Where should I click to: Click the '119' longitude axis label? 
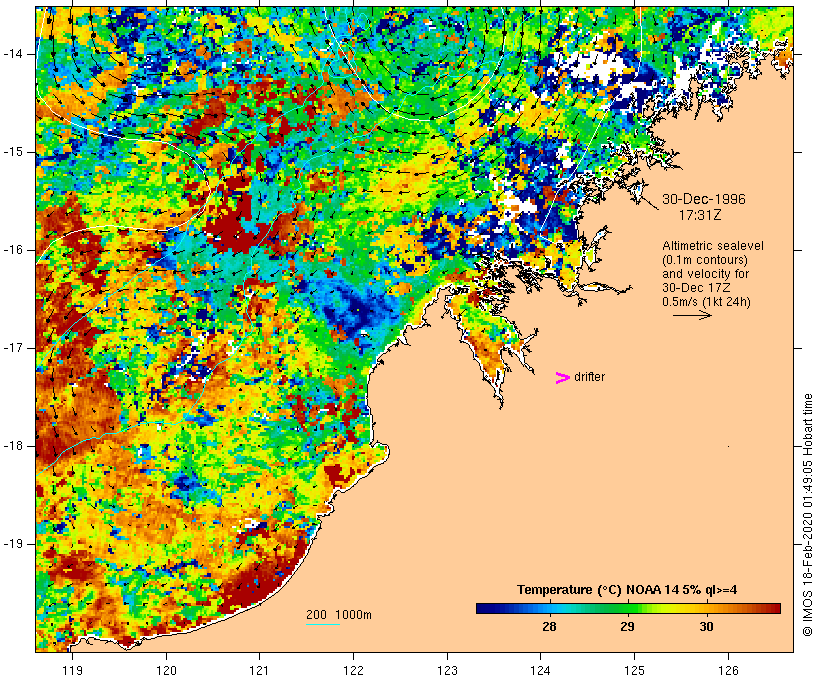point(72,670)
